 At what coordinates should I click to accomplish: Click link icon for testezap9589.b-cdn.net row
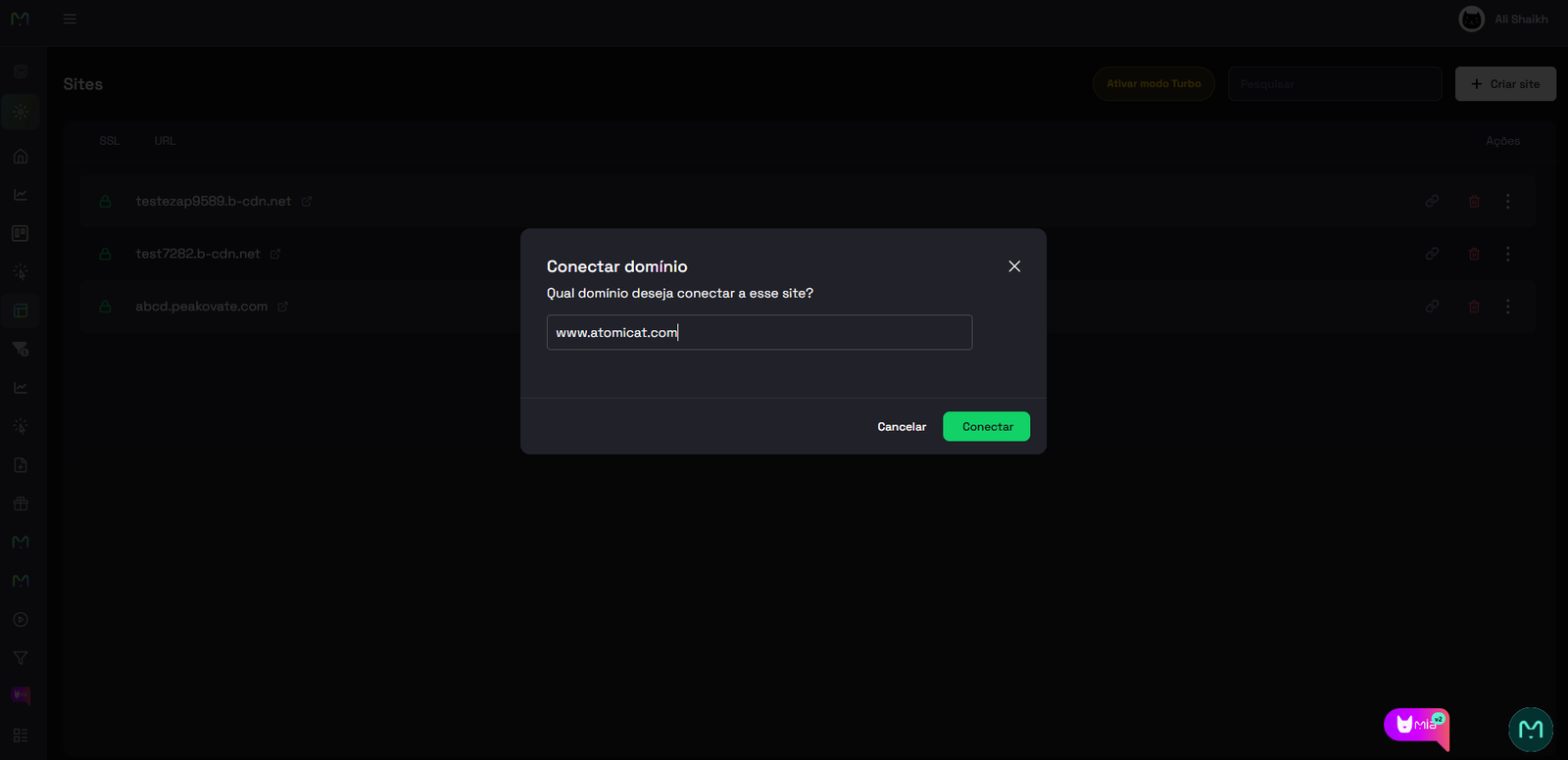click(1432, 201)
